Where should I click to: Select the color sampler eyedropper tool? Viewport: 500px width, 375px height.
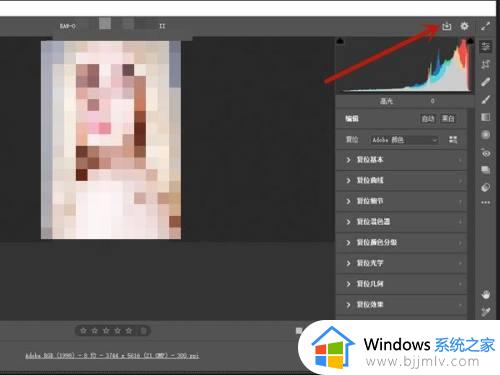(486, 312)
